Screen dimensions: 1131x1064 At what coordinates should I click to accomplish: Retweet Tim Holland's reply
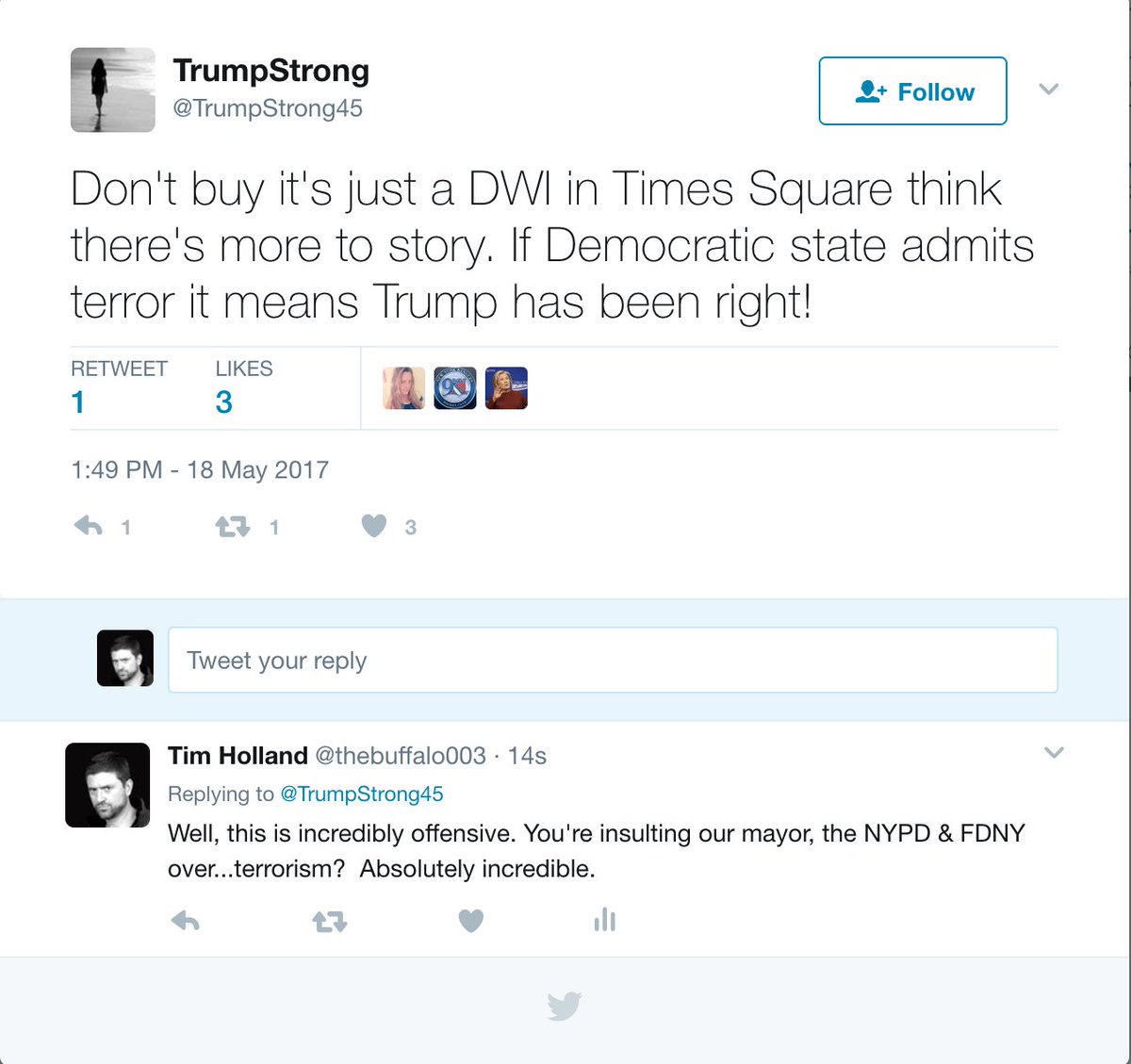click(x=330, y=922)
